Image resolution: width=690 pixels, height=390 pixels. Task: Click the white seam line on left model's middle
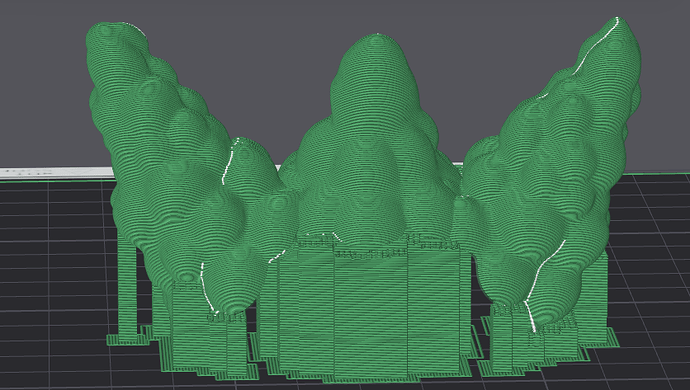(x=229, y=161)
